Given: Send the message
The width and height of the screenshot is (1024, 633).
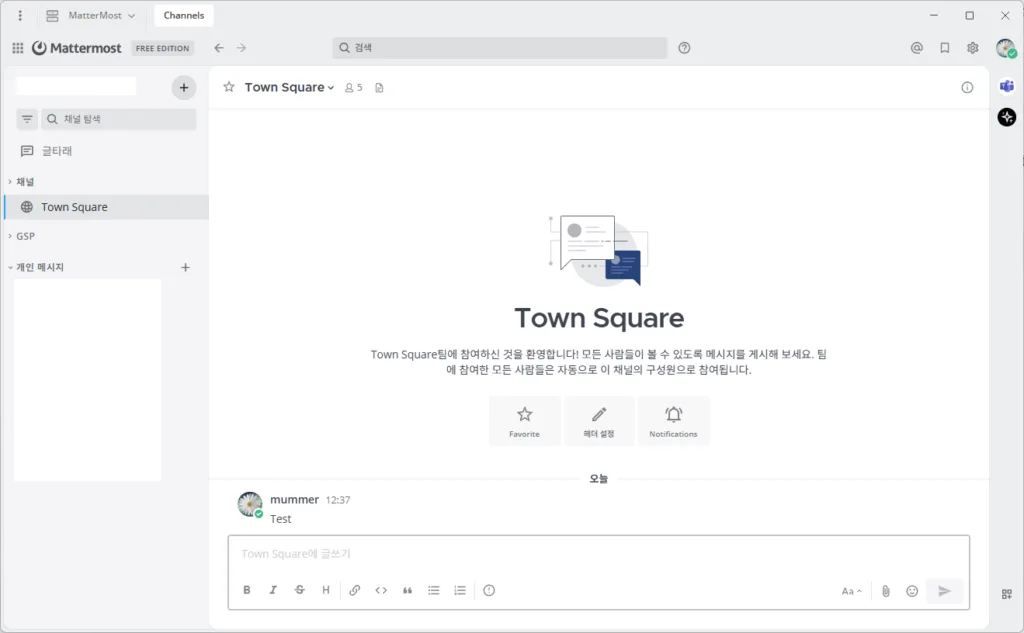Looking at the screenshot, I should [x=944, y=591].
